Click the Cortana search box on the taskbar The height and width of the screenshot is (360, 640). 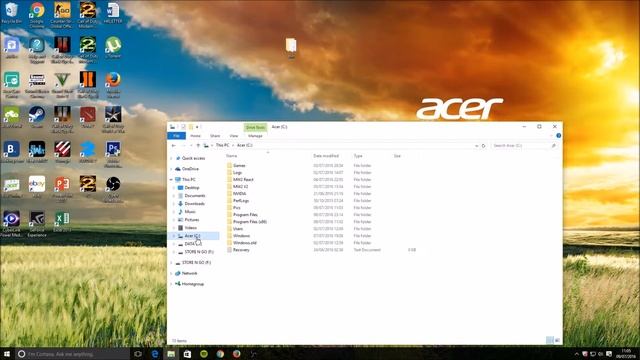(x=73, y=354)
